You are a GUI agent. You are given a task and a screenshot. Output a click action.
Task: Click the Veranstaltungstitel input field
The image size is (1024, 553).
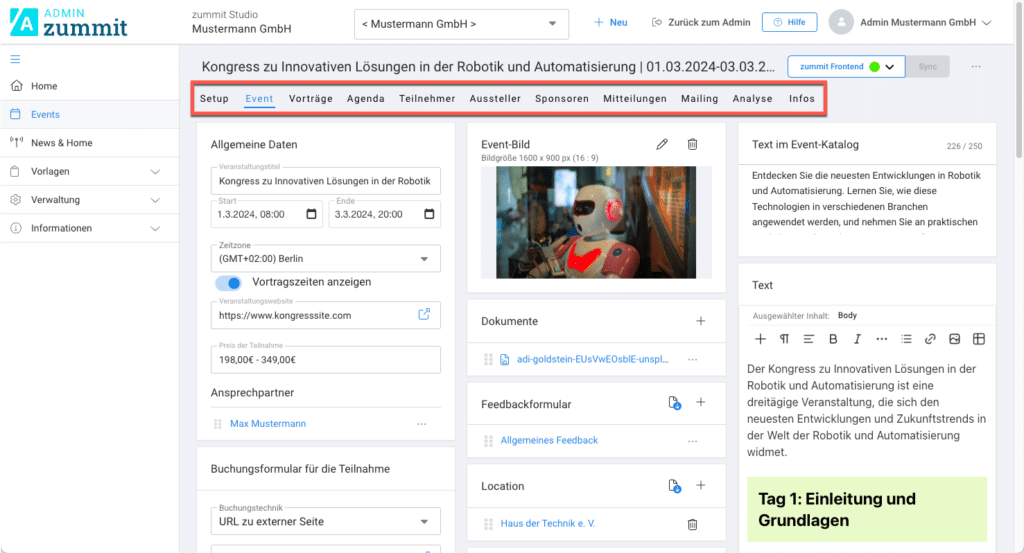(x=325, y=181)
